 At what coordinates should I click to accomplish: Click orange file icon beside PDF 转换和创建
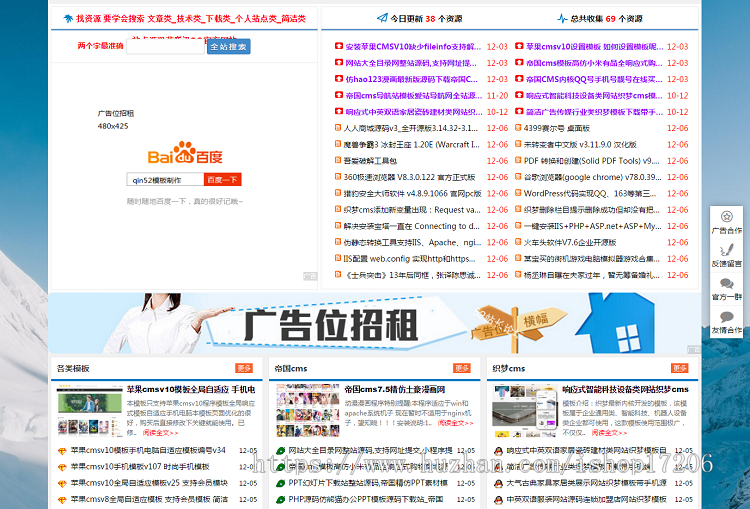[x=518, y=160]
